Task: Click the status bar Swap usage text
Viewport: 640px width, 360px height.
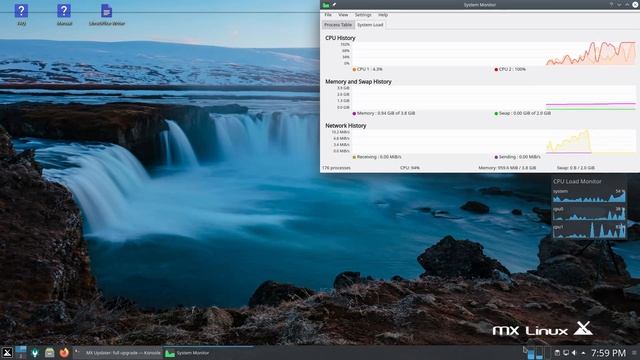Action: (576, 168)
